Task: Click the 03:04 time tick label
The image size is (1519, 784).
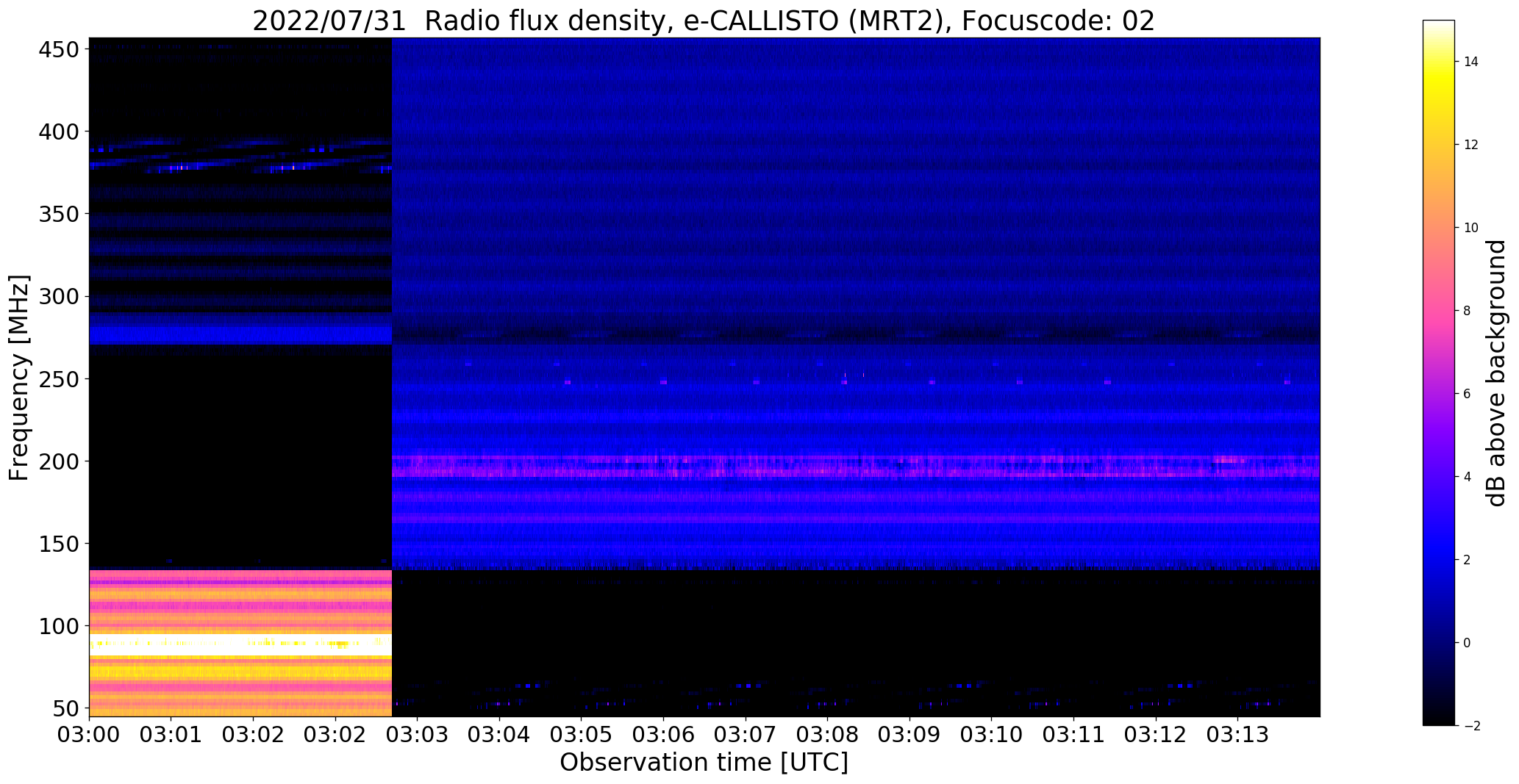Action: (x=499, y=734)
